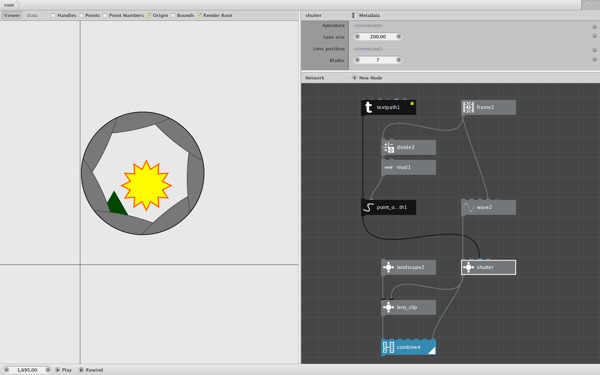Select the divide3 node label

pyautogui.click(x=405, y=147)
